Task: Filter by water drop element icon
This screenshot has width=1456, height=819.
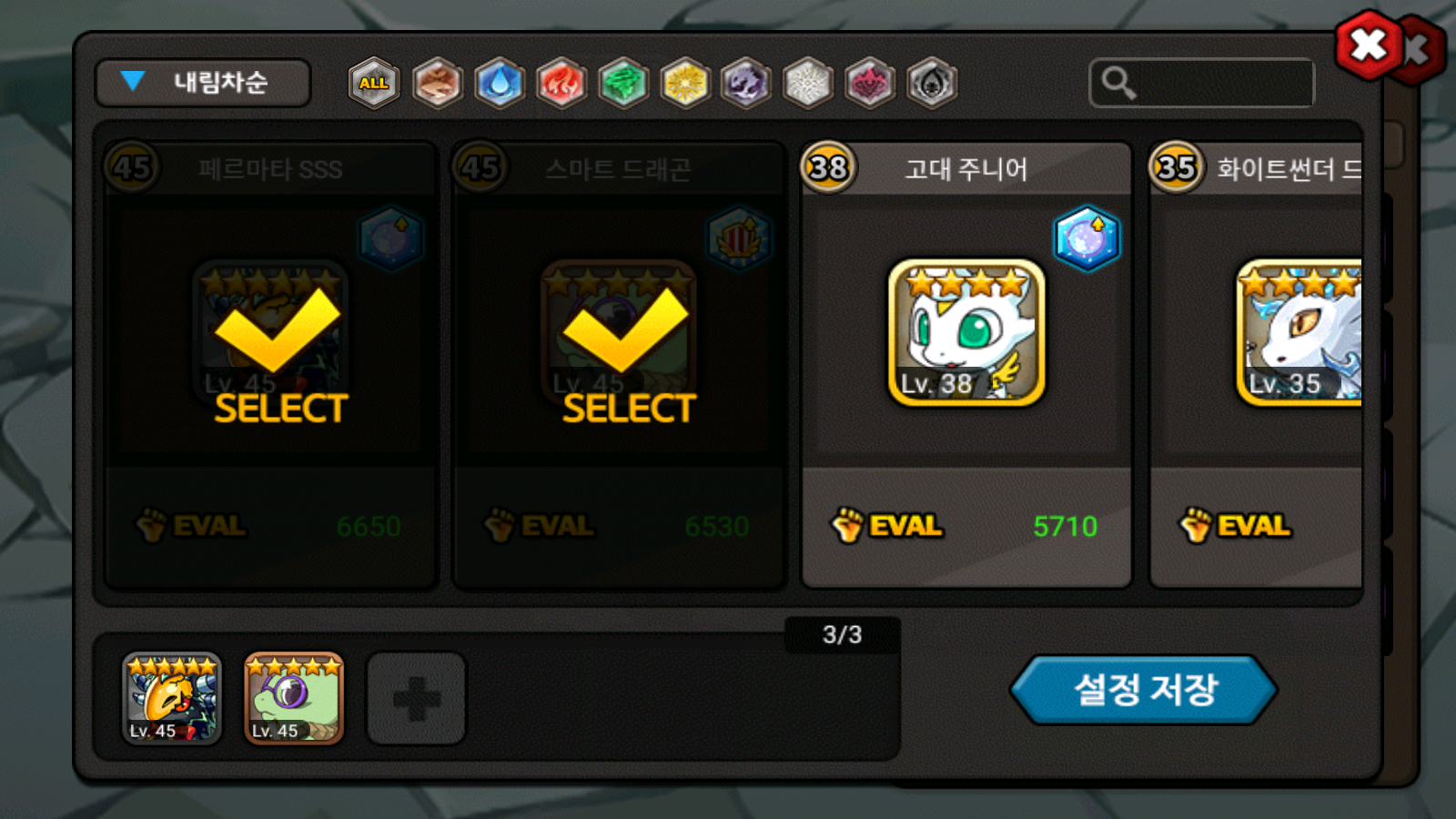Action: point(500,83)
